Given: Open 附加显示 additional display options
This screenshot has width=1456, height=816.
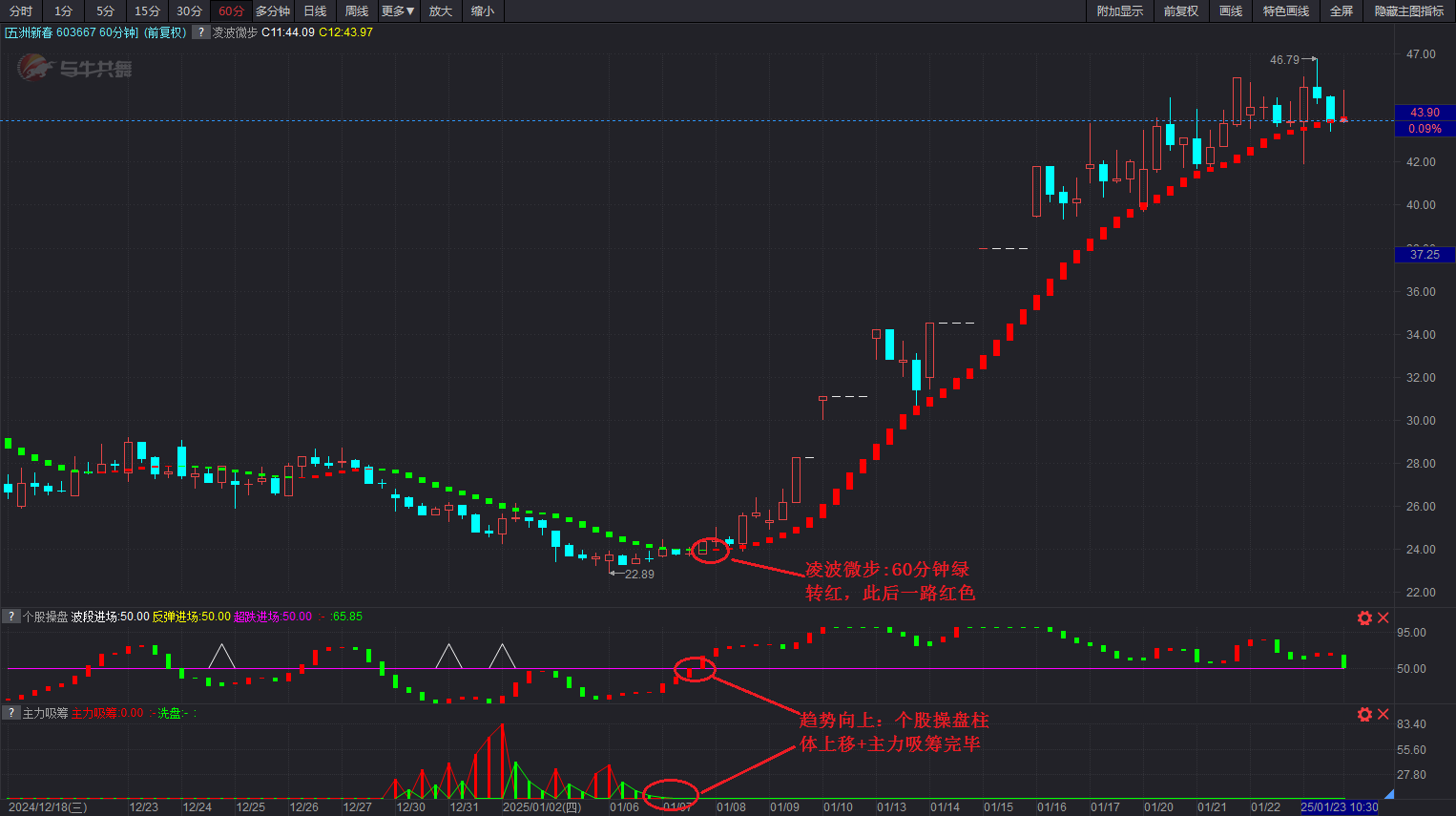Looking at the screenshot, I should tap(1120, 10).
